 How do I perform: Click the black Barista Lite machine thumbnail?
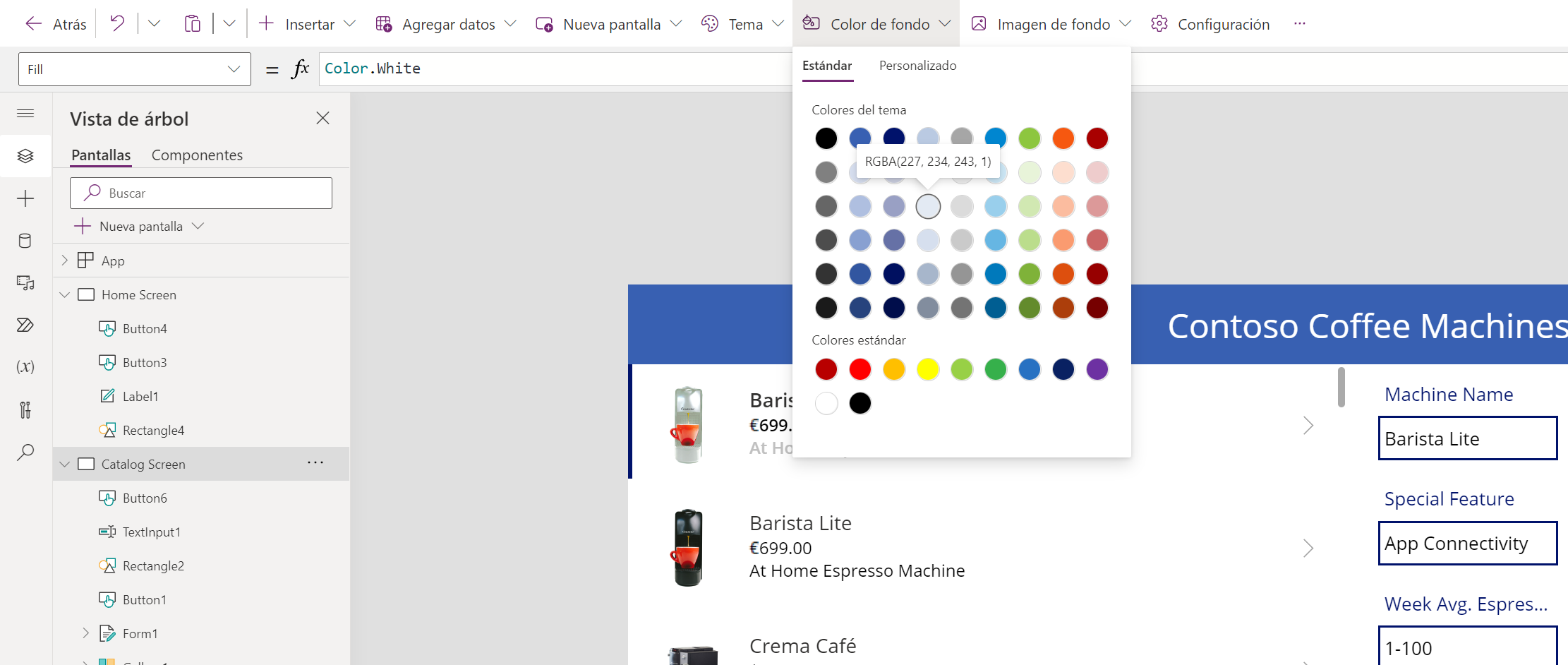coord(687,548)
